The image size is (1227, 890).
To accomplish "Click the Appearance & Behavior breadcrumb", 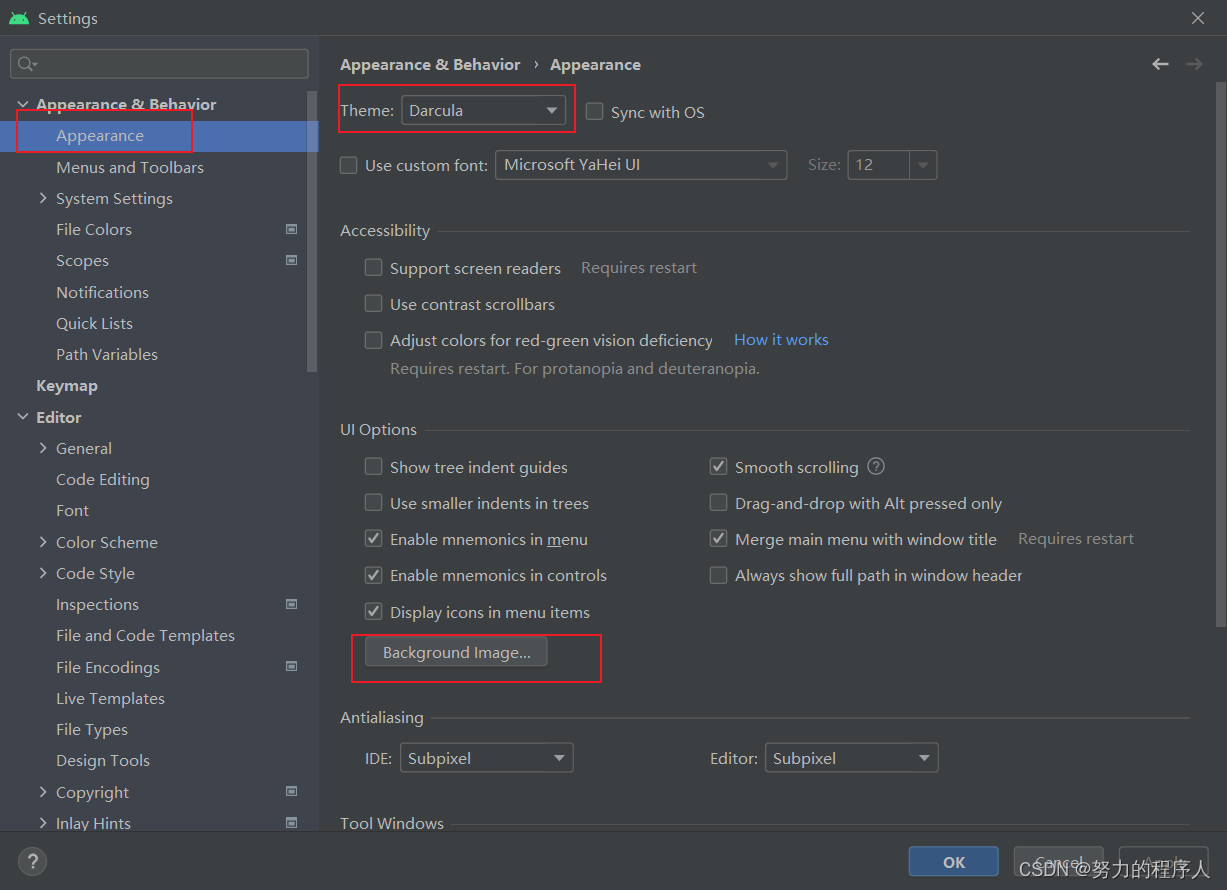I will (x=430, y=64).
